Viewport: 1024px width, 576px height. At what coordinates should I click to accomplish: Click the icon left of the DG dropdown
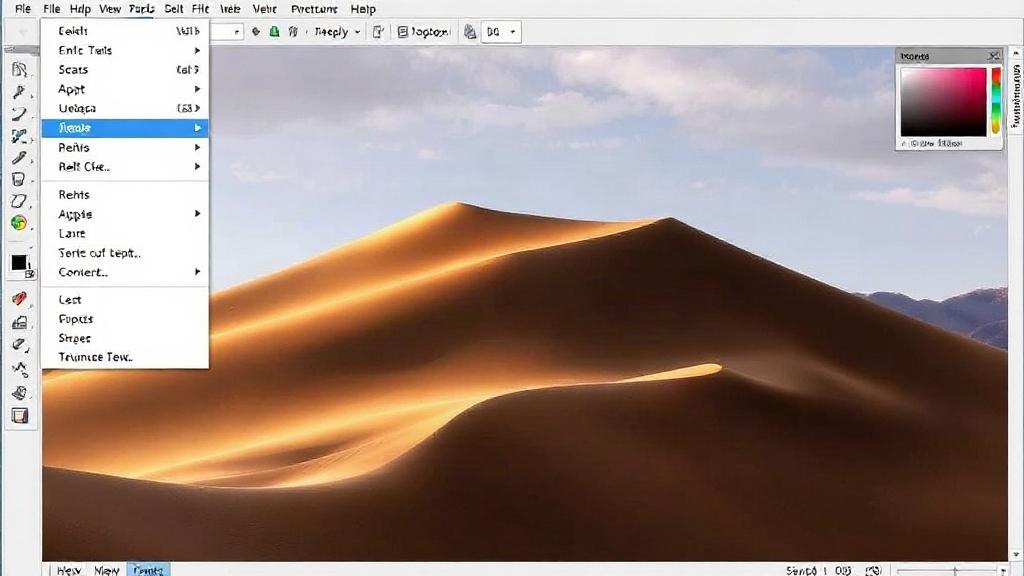coord(470,31)
